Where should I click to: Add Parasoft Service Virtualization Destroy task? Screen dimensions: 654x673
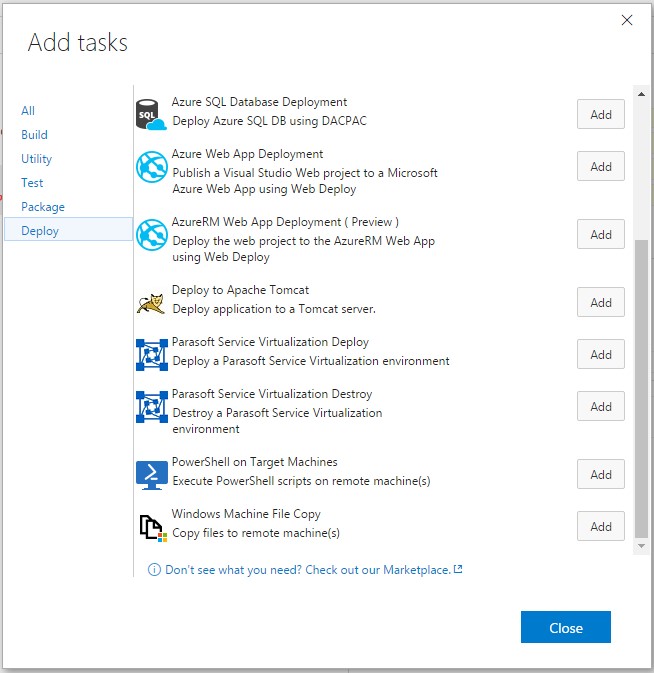[600, 406]
